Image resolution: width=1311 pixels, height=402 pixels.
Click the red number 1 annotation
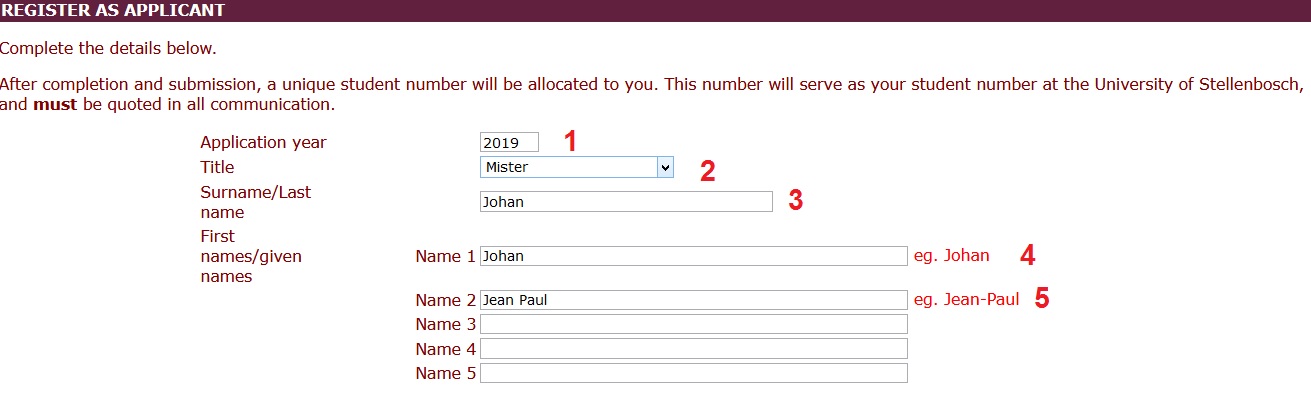[x=570, y=142]
